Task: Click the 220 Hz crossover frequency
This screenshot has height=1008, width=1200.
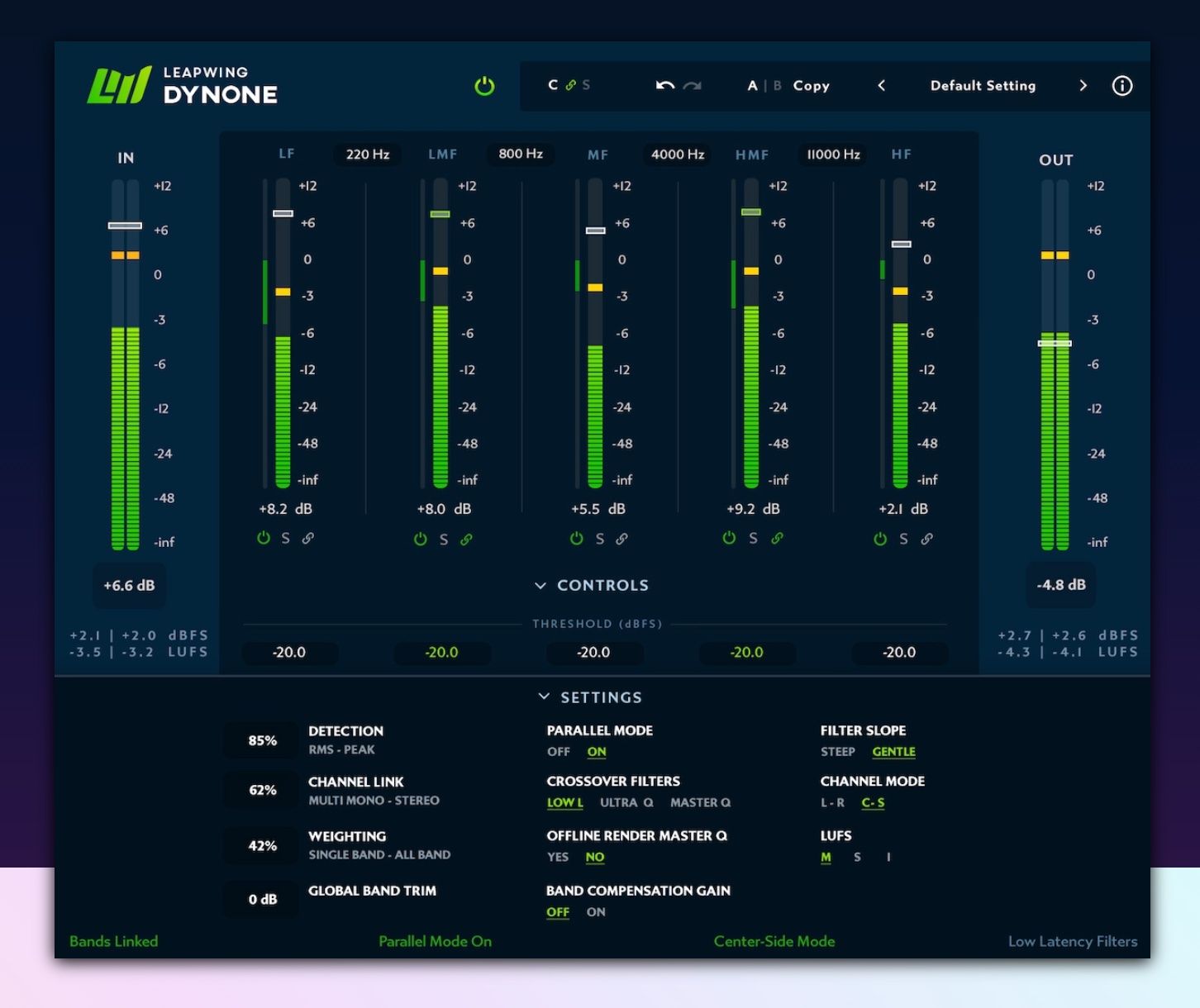Action: tap(368, 155)
